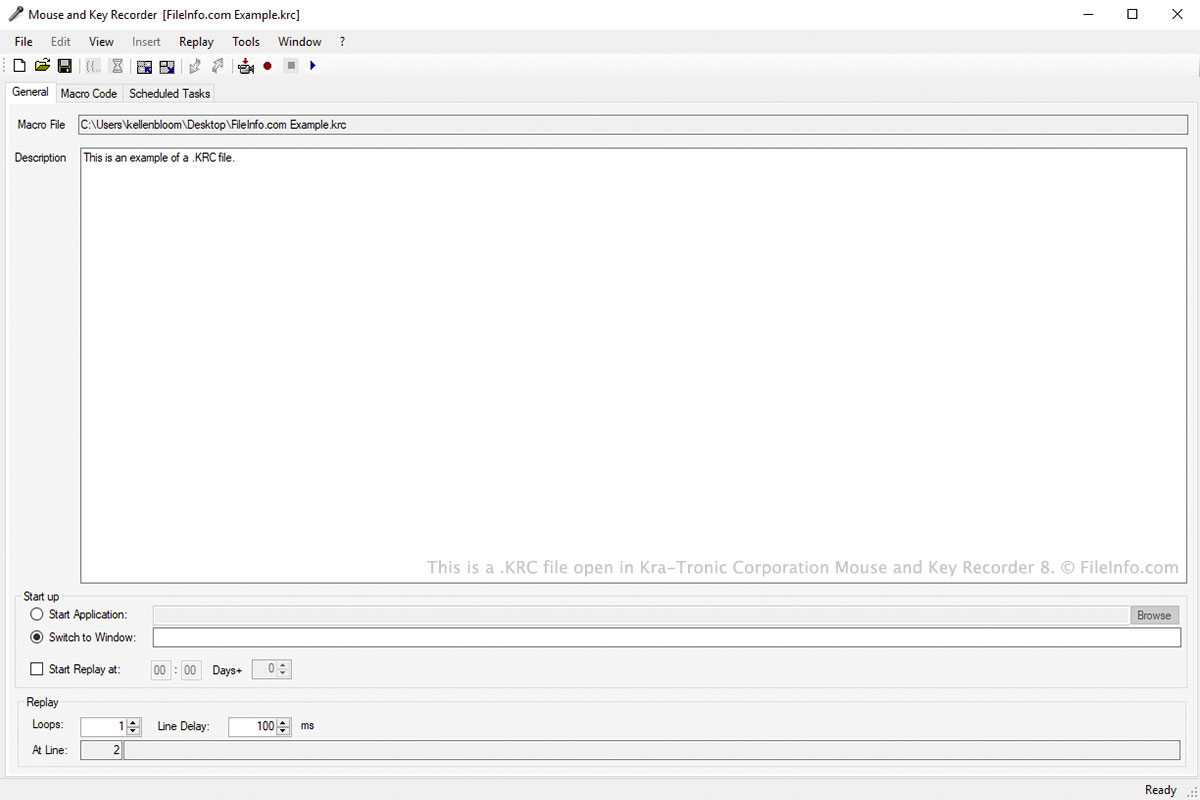Image resolution: width=1200 pixels, height=800 pixels.
Task: Create a new macro file
Action: [x=19, y=66]
